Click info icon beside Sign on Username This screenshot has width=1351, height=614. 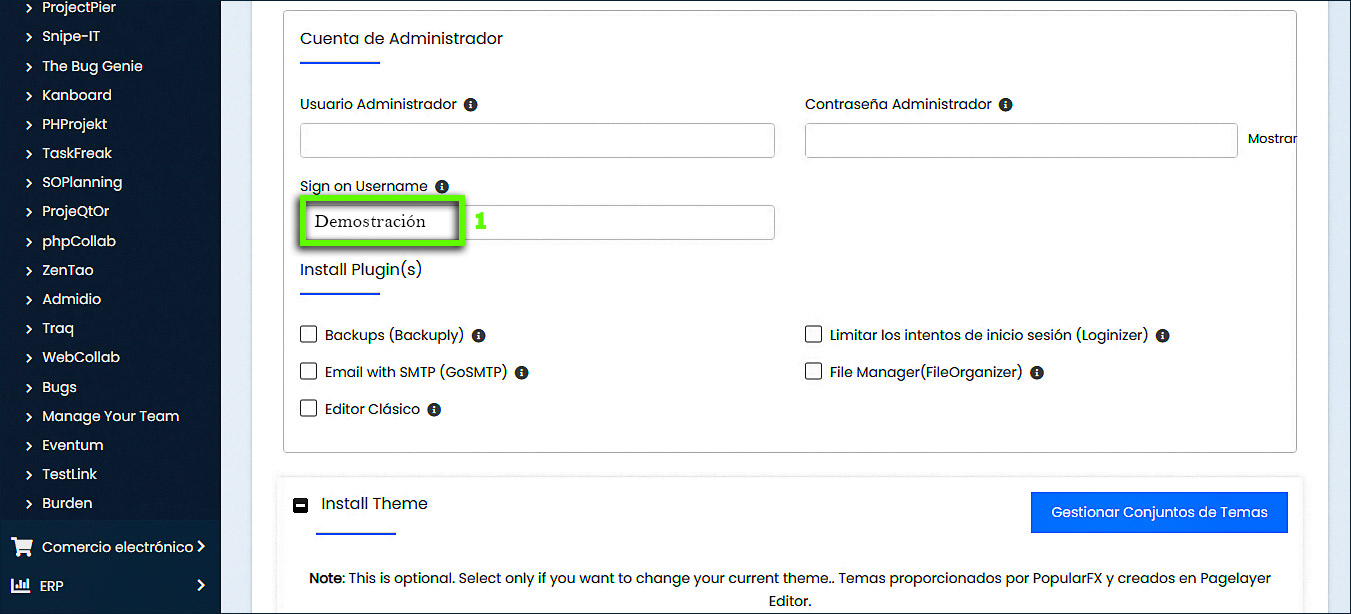click(x=442, y=187)
